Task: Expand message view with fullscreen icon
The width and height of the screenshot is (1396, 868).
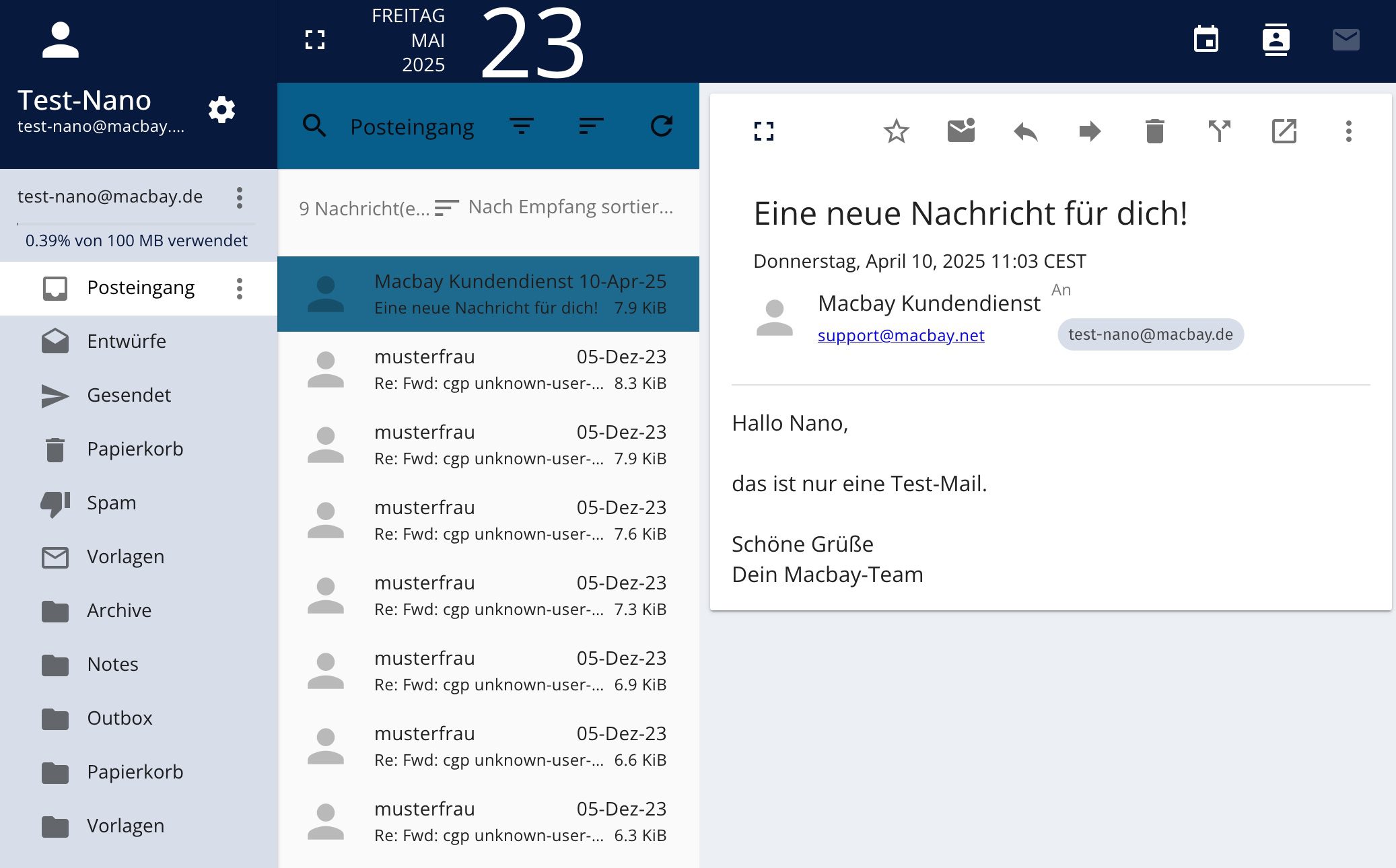Action: [764, 131]
